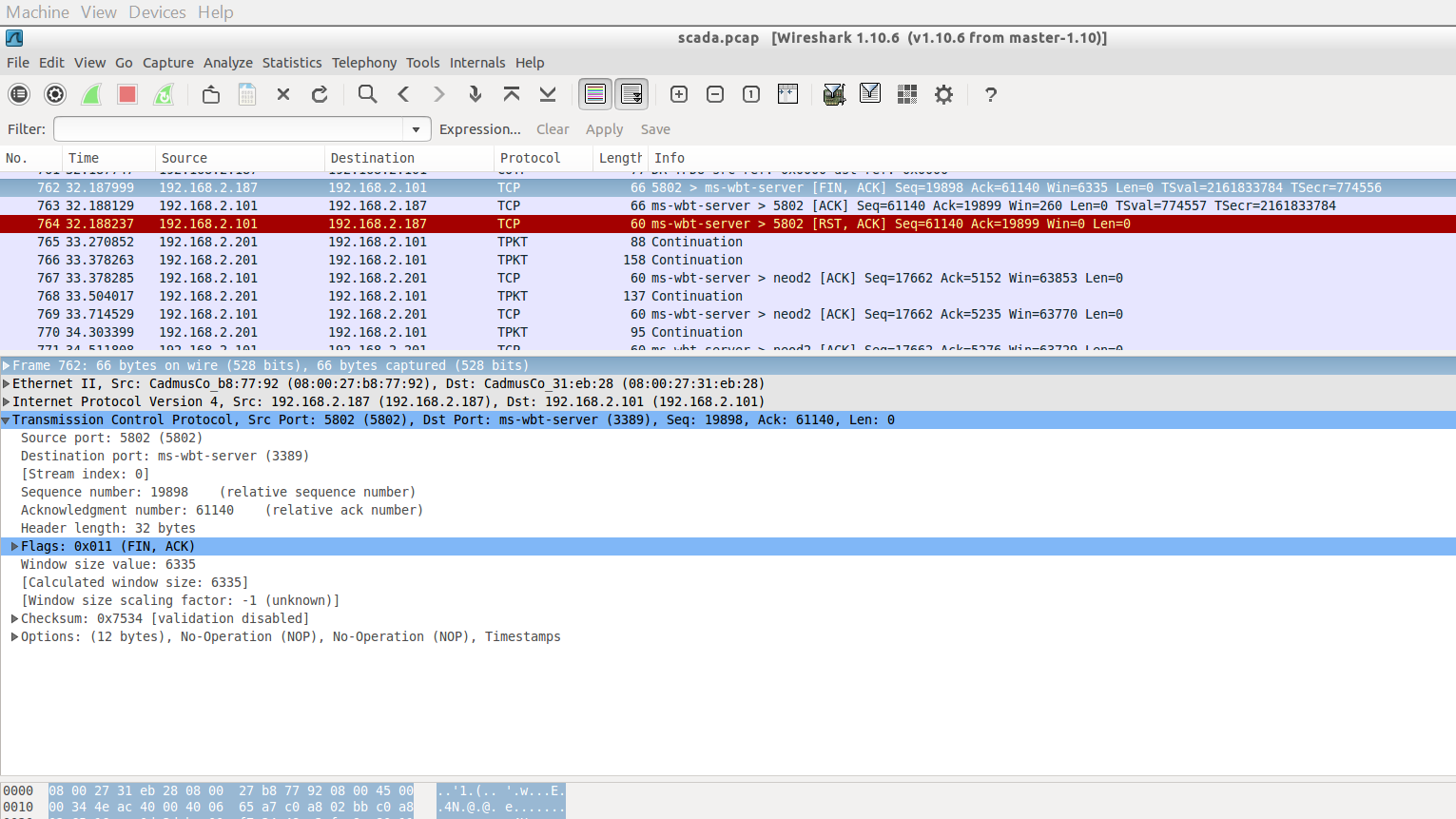
Task: Close this capture file icon
Action: point(283,94)
